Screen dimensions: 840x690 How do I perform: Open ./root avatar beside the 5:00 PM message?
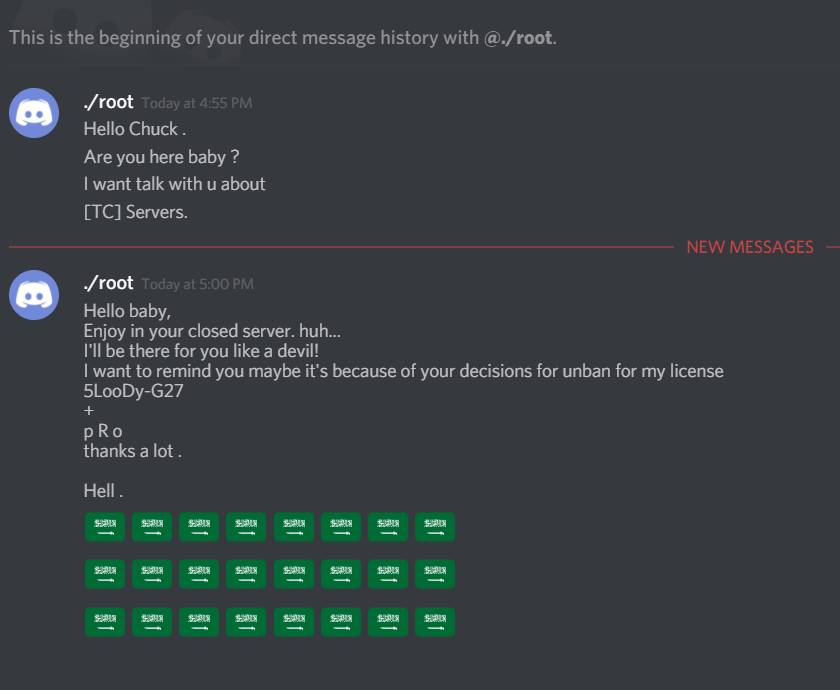click(x=34, y=293)
